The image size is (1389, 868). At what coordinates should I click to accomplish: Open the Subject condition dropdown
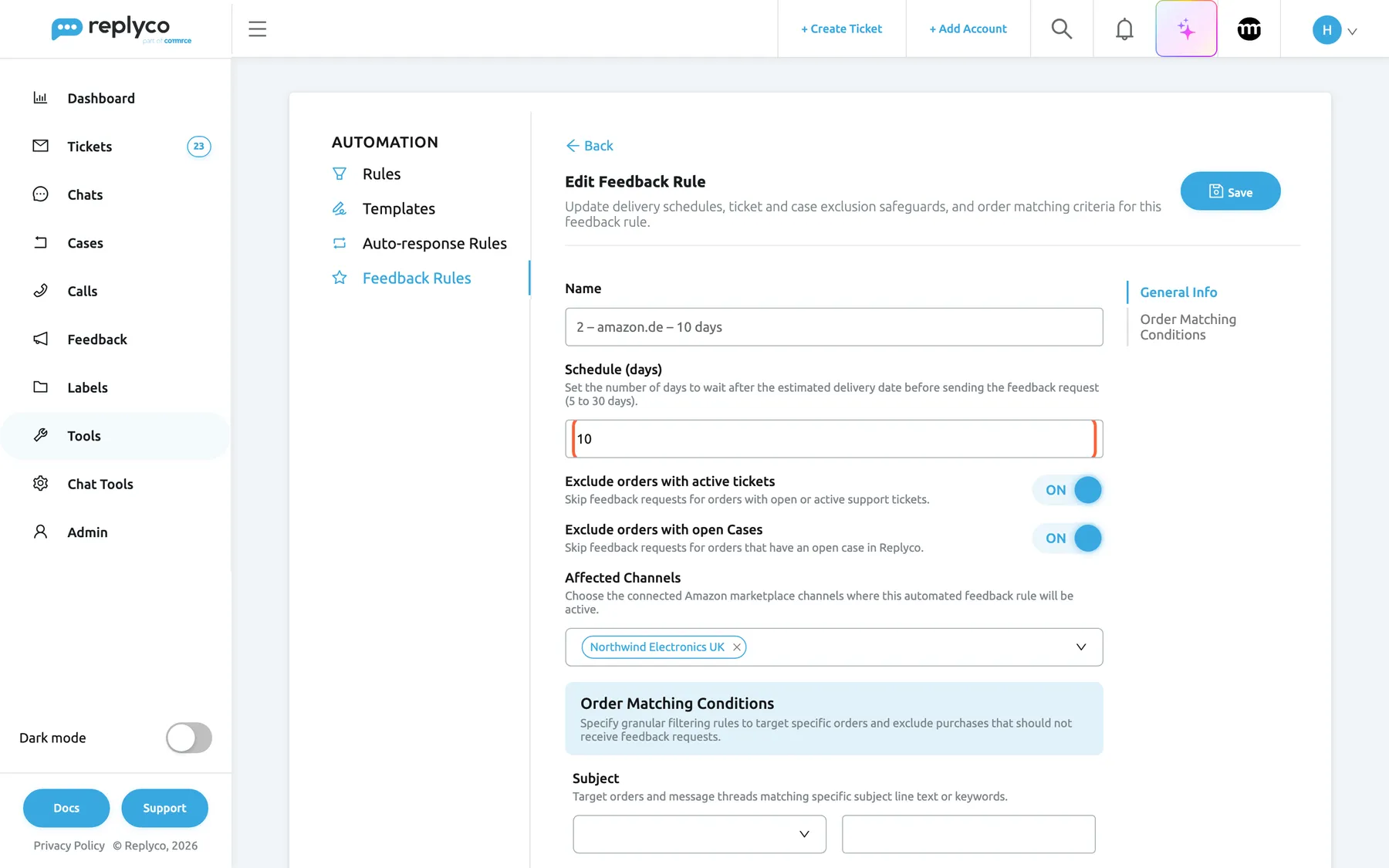(699, 834)
